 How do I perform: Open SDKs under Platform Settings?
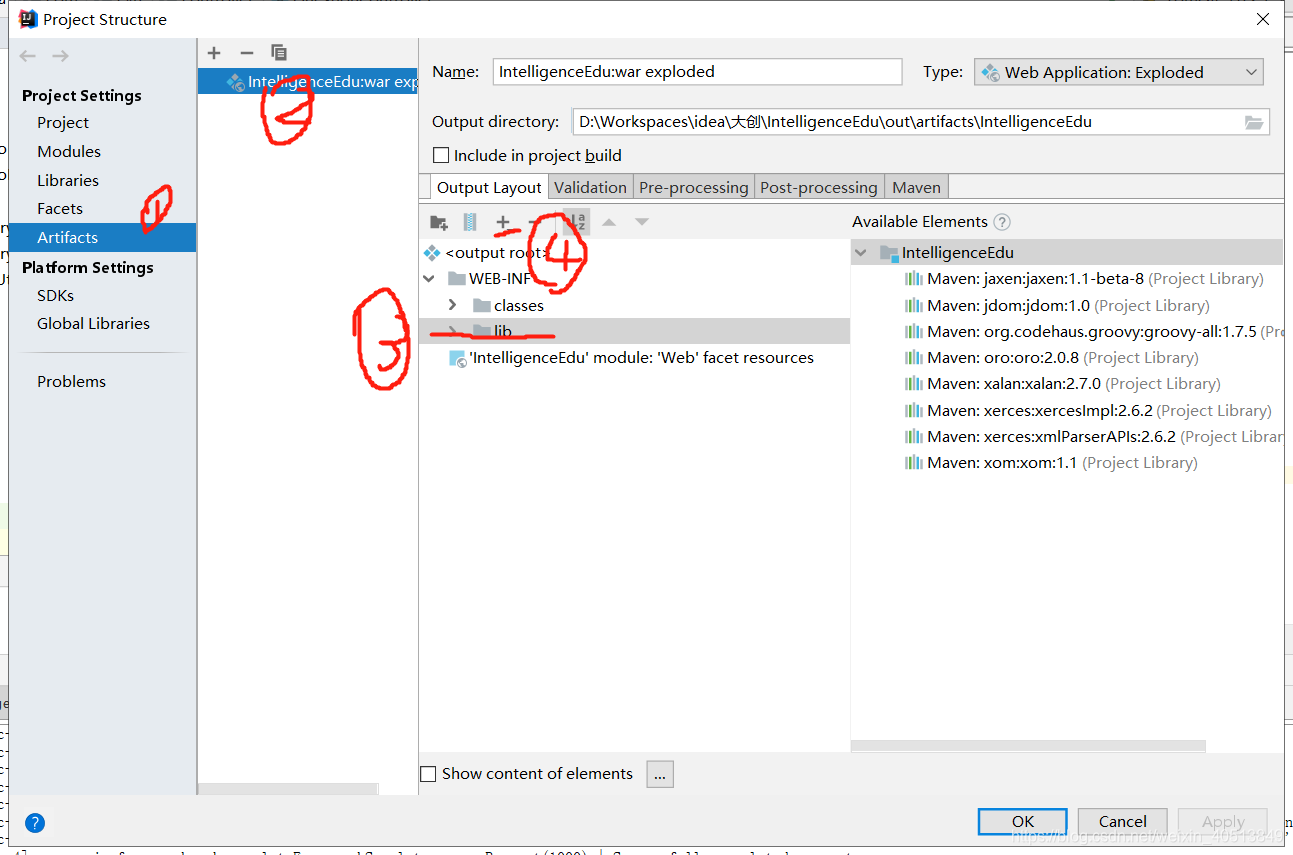pos(55,296)
